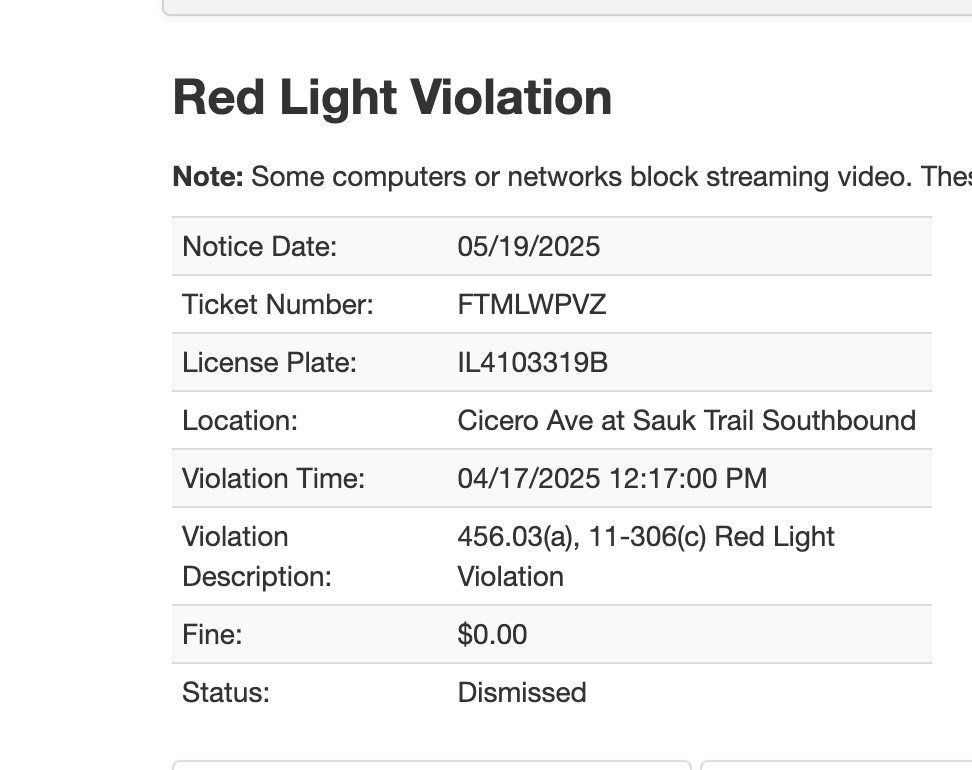The height and width of the screenshot is (770, 972).
Task: Click the Violation Time label cell
Action: point(273,478)
